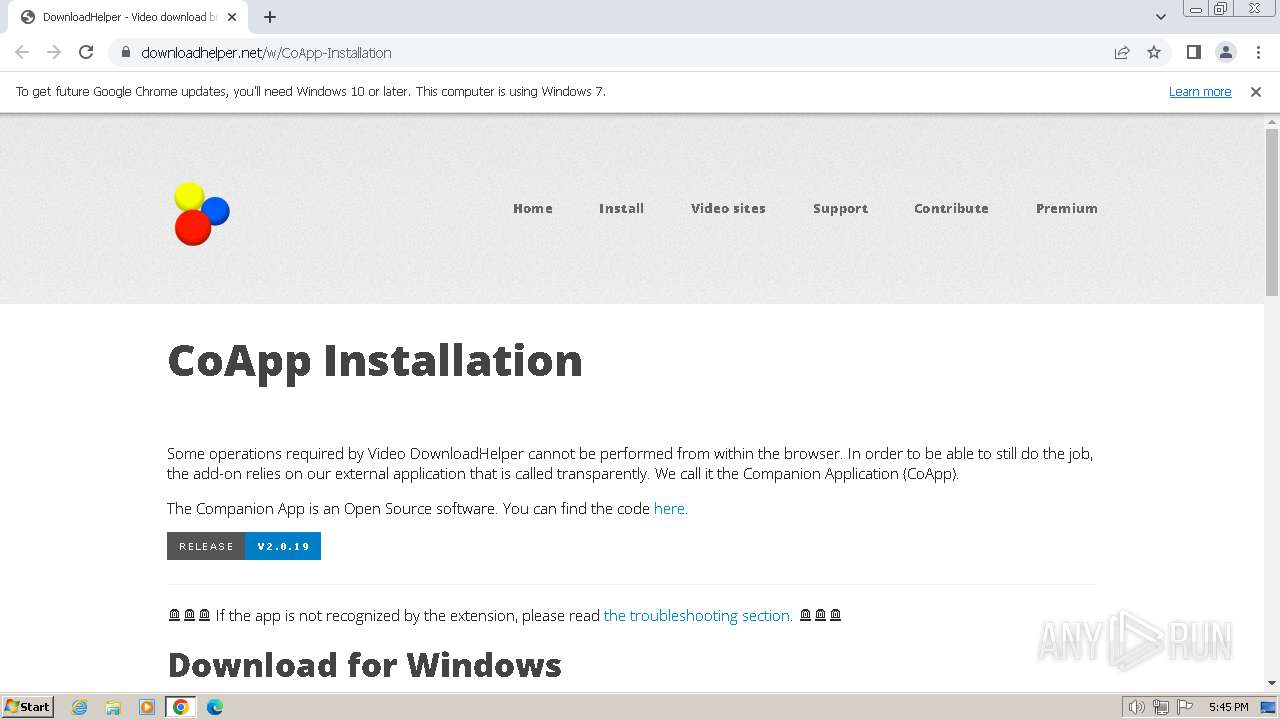Open the Premium menu item
The image size is (1280, 720).
click(x=1067, y=208)
